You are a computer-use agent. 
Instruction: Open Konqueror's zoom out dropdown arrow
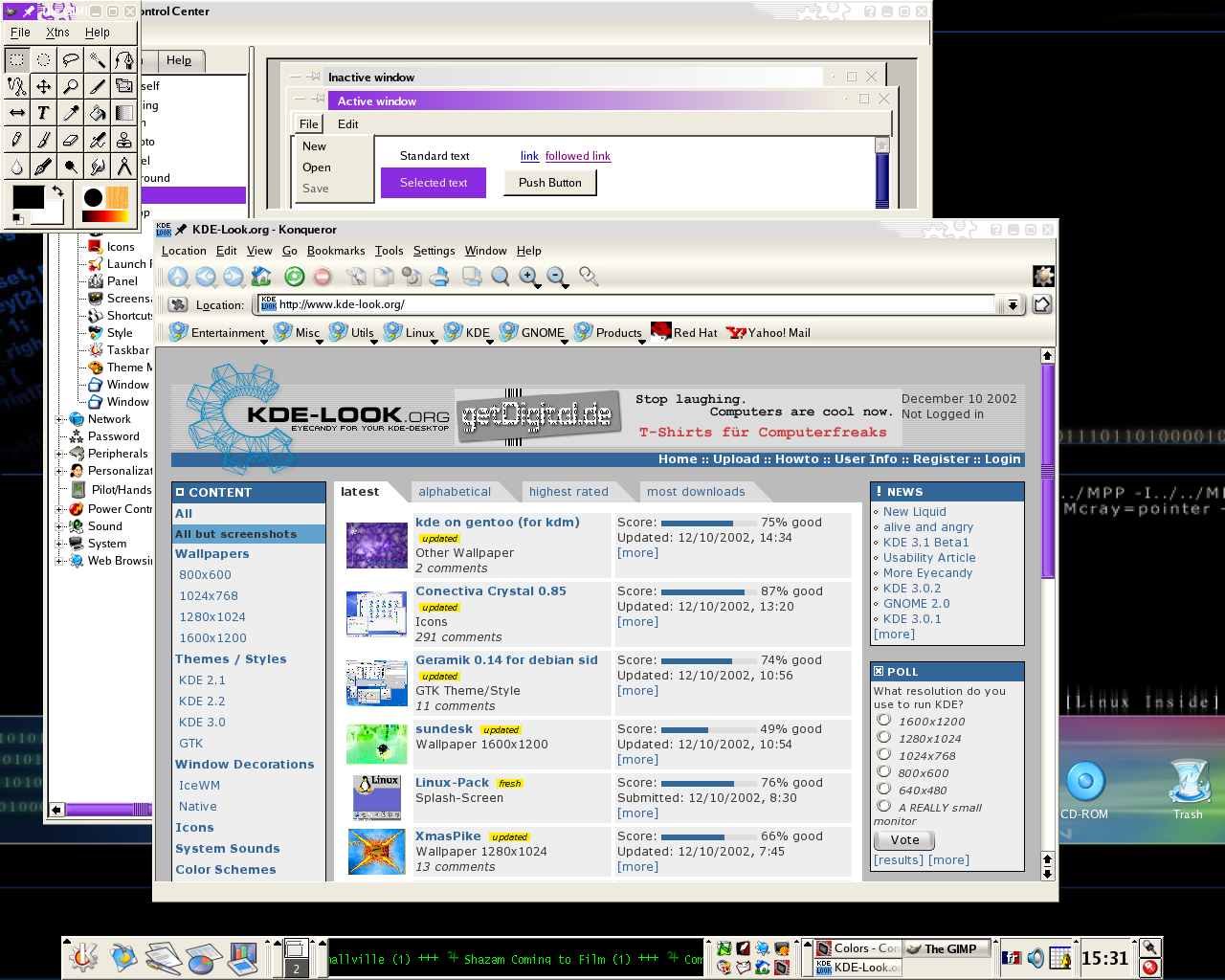click(x=566, y=285)
